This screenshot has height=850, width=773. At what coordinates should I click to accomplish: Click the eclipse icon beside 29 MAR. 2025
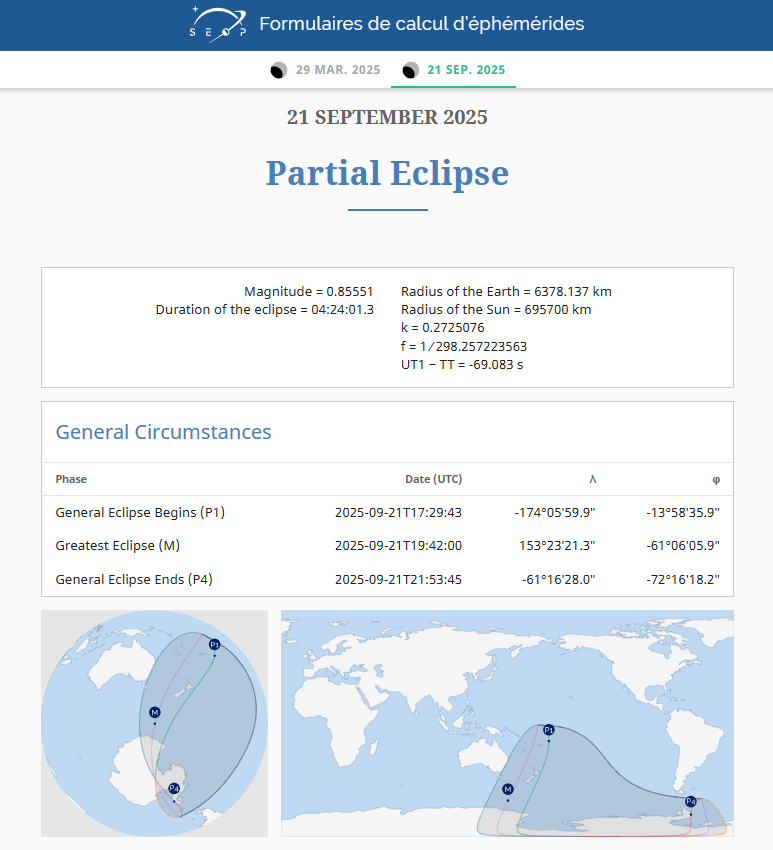278,70
